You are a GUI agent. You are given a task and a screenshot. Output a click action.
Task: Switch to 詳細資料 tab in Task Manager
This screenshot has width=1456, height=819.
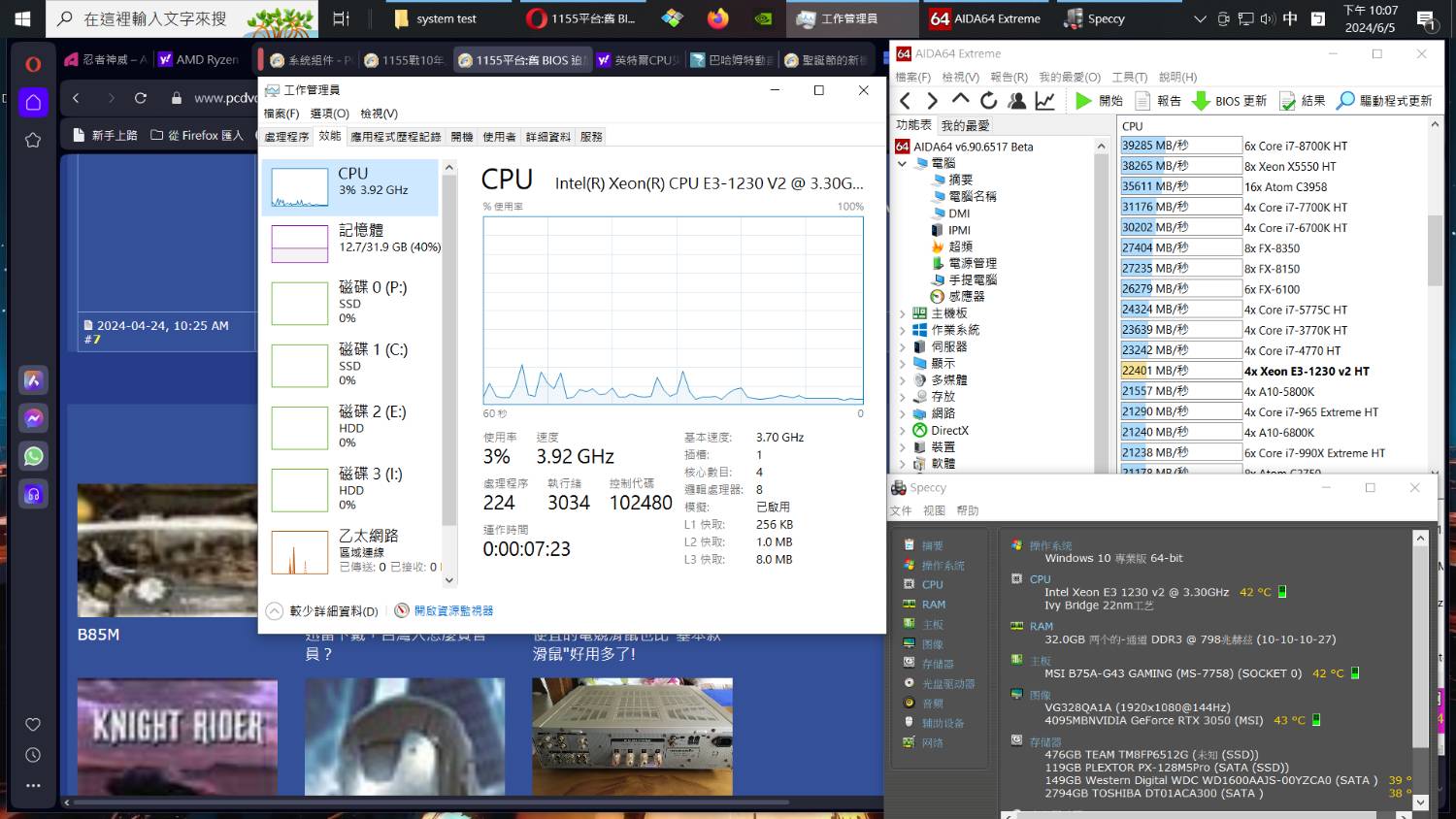(x=548, y=137)
